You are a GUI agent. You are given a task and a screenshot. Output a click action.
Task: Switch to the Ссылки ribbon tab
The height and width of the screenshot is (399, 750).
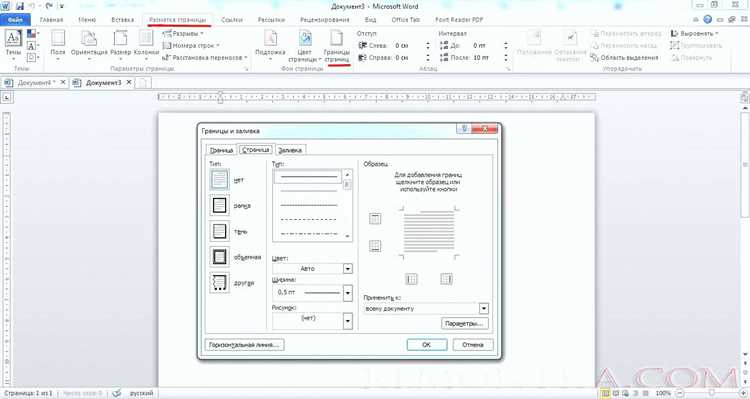click(x=232, y=20)
